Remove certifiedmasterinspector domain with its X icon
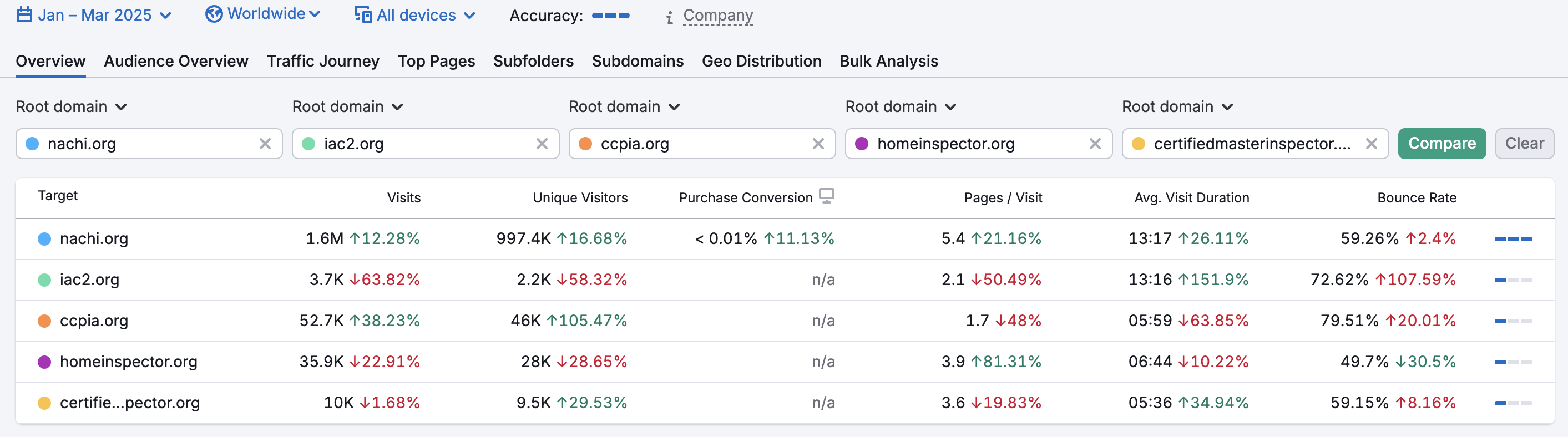 coord(1372,144)
